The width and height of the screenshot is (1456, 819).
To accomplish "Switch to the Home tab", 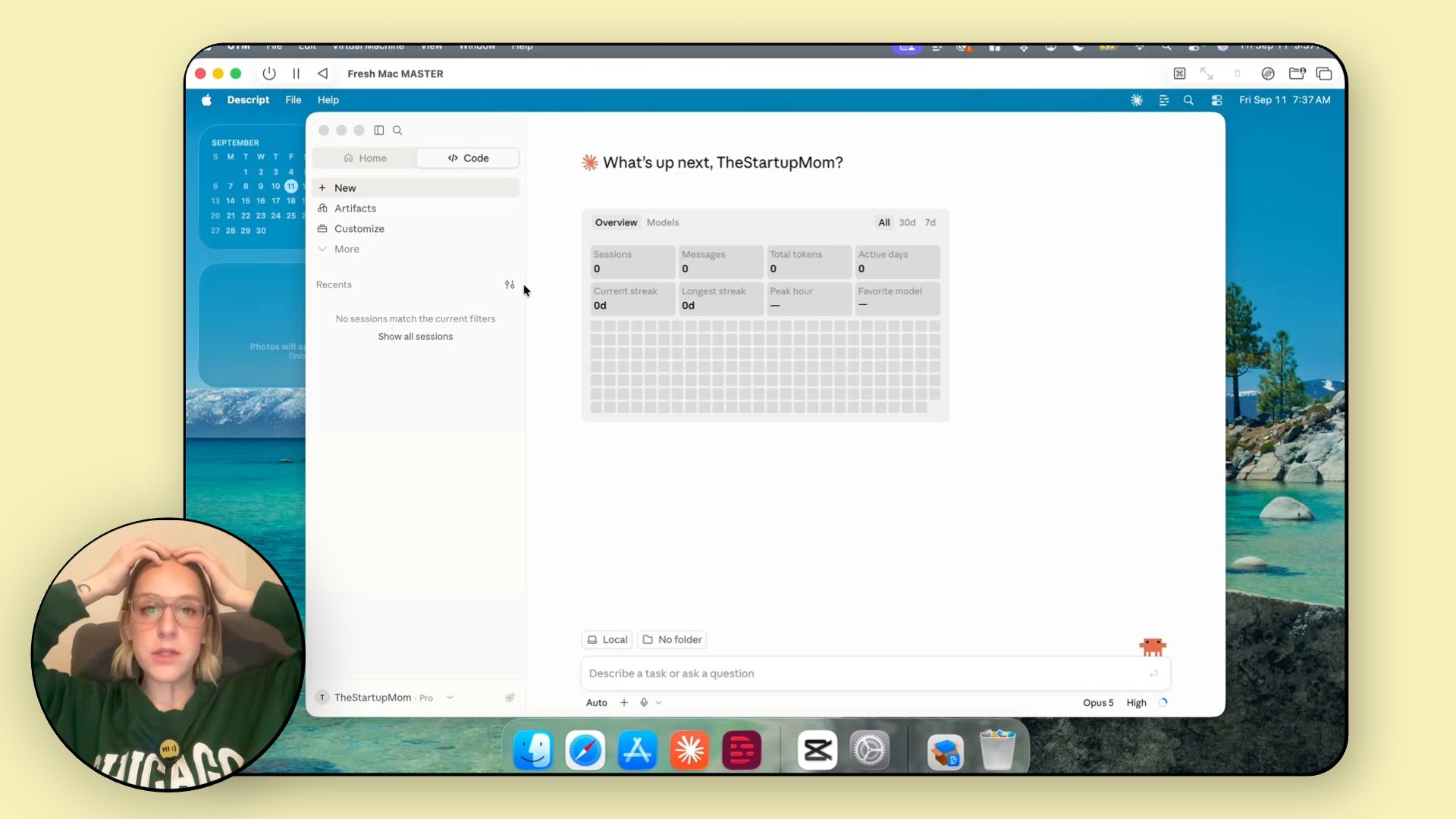I will click(x=365, y=158).
